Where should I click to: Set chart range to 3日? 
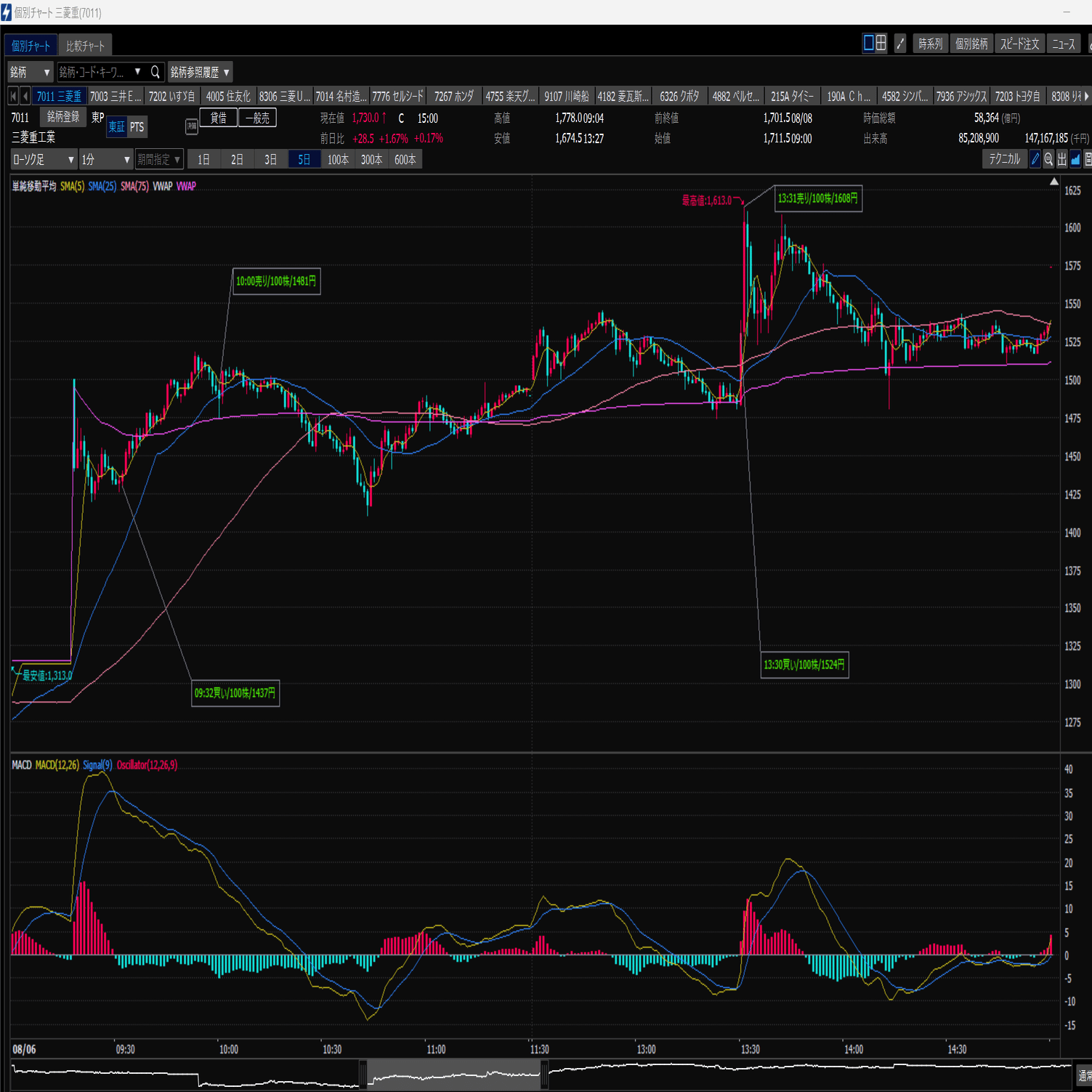(x=271, y=160)
